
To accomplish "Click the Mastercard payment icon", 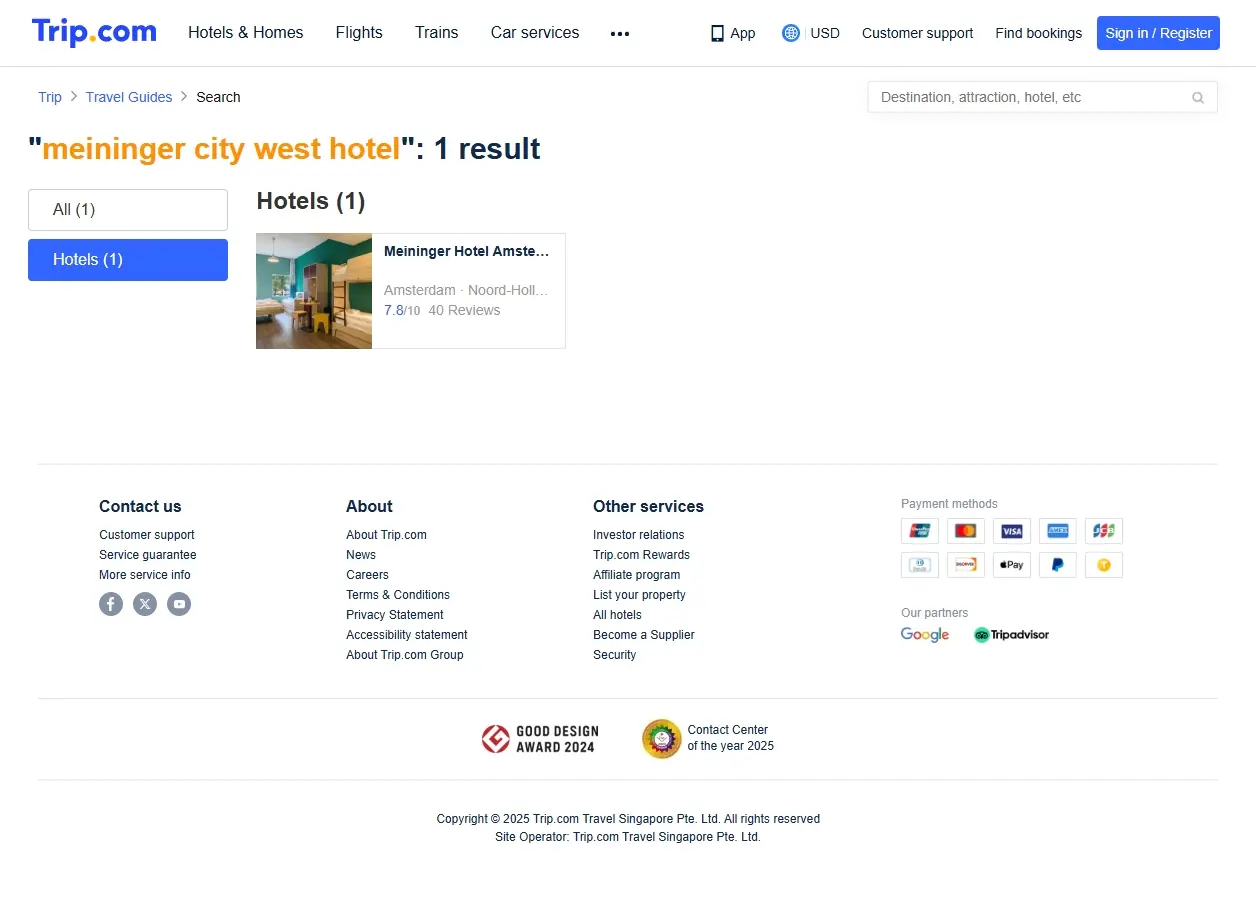I will tap(966, 531).
